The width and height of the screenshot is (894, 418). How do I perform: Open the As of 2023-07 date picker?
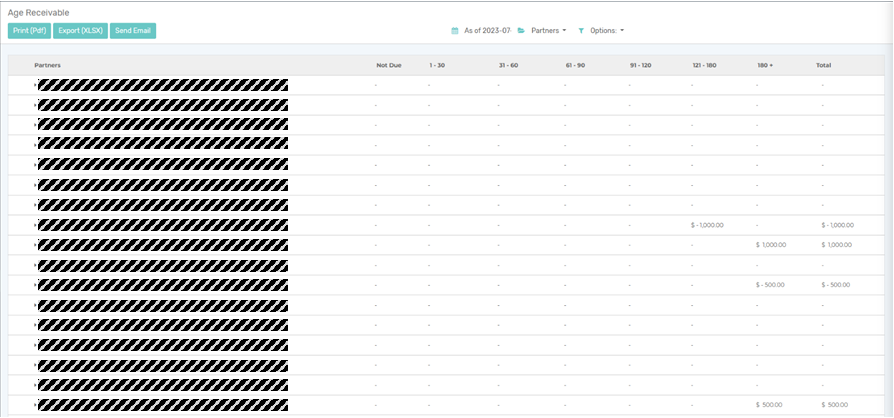[487, 31]
